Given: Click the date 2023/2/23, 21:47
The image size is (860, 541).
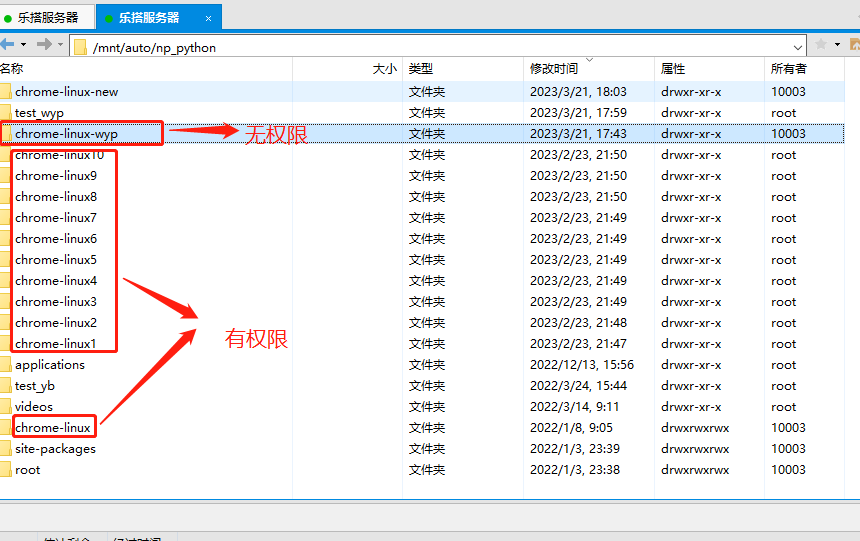Looking at the screenshot, I should point(578,344).
